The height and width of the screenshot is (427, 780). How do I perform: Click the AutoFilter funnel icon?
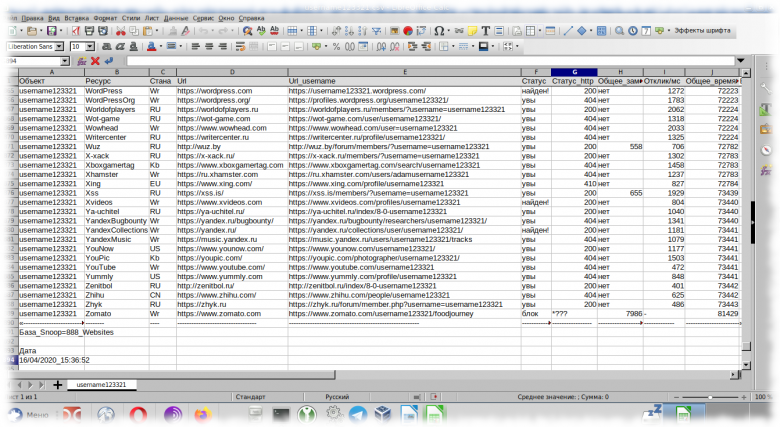pyautogui.click(x=377, y=31)
